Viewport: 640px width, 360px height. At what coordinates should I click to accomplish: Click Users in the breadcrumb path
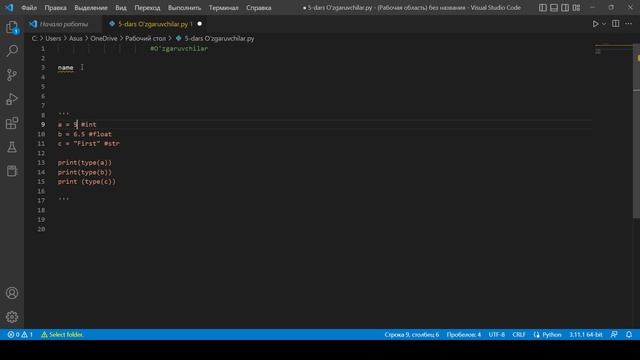point(53,38)
